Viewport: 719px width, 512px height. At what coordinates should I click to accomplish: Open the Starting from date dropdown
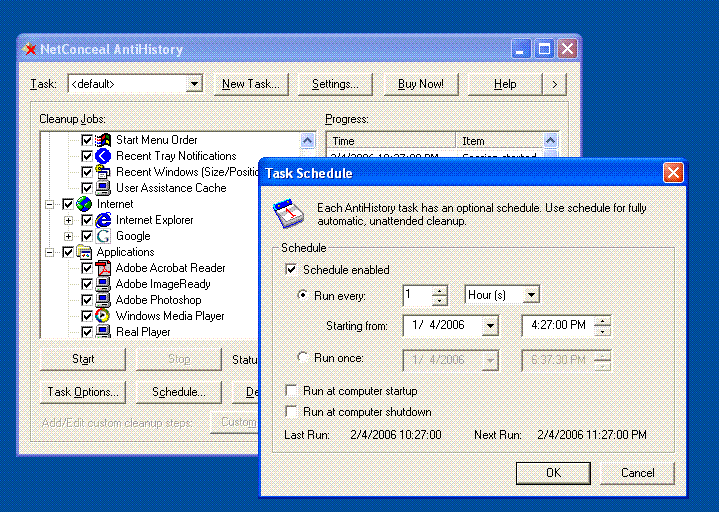(x=490, y=326)
